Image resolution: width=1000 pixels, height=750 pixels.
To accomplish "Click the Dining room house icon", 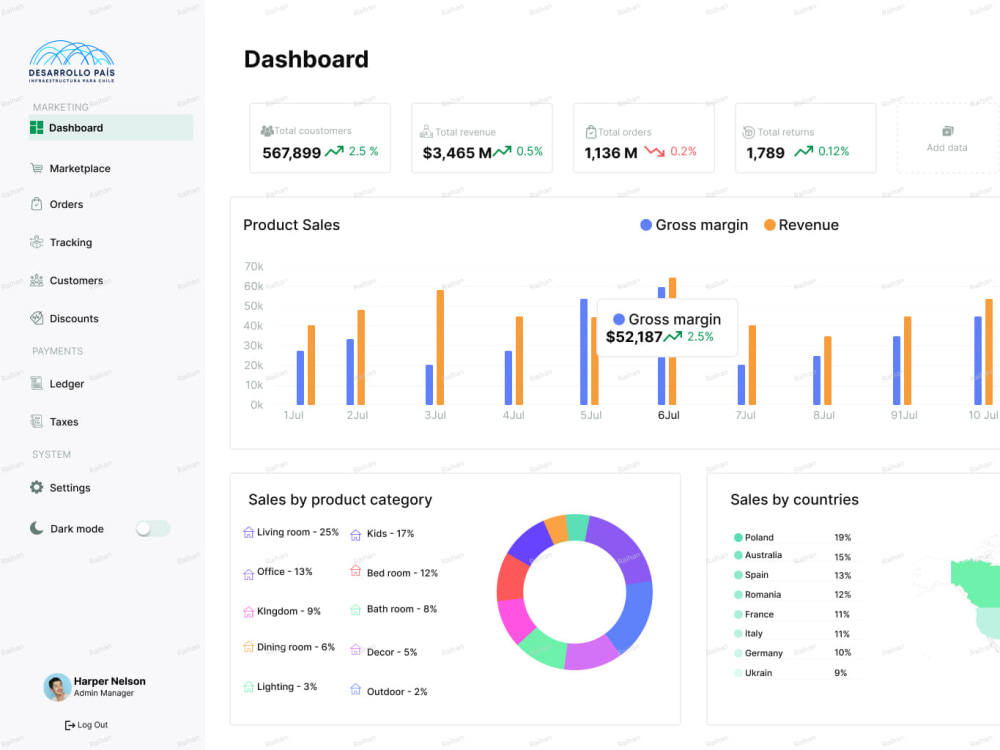I will 249,647.
